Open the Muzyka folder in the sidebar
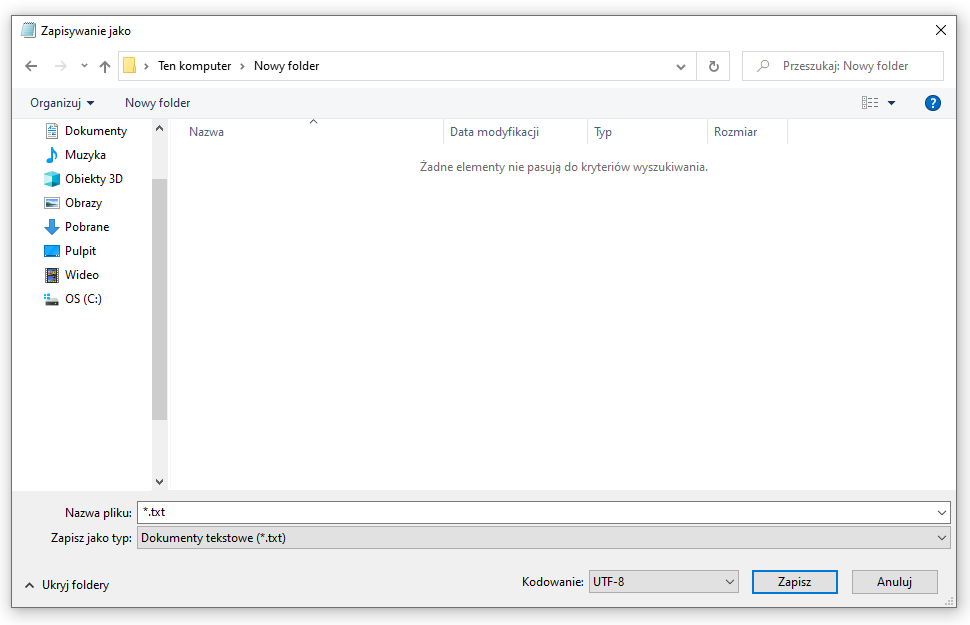The height and width of the screenshot is (625, 970). (x=82, y=154)
